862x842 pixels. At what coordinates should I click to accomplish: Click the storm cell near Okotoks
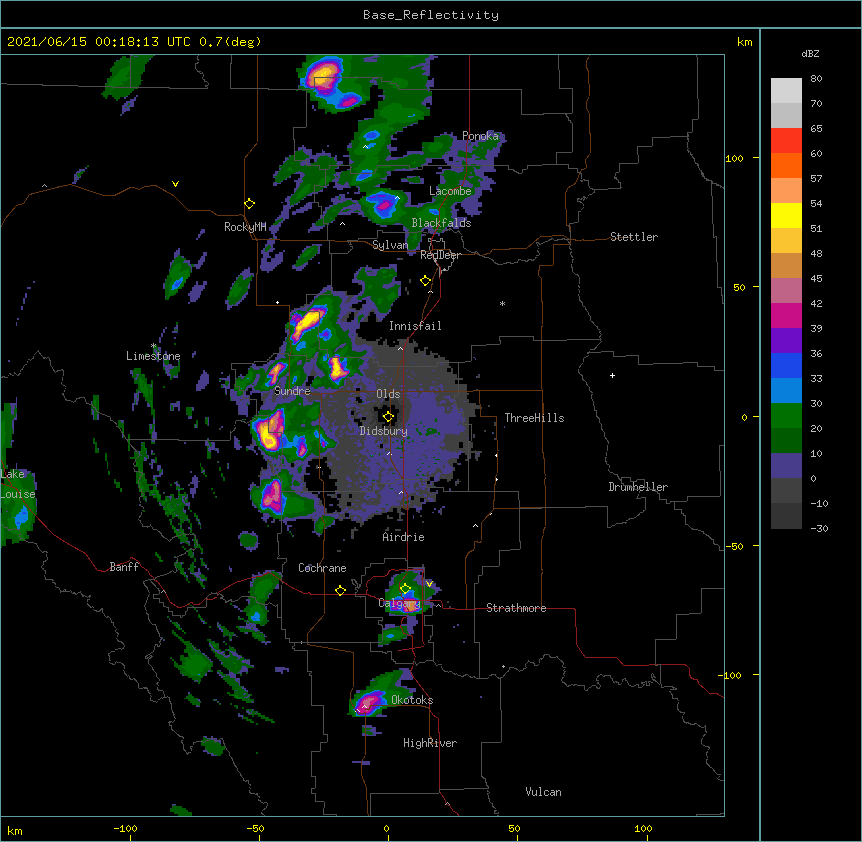tap(369, 702)
